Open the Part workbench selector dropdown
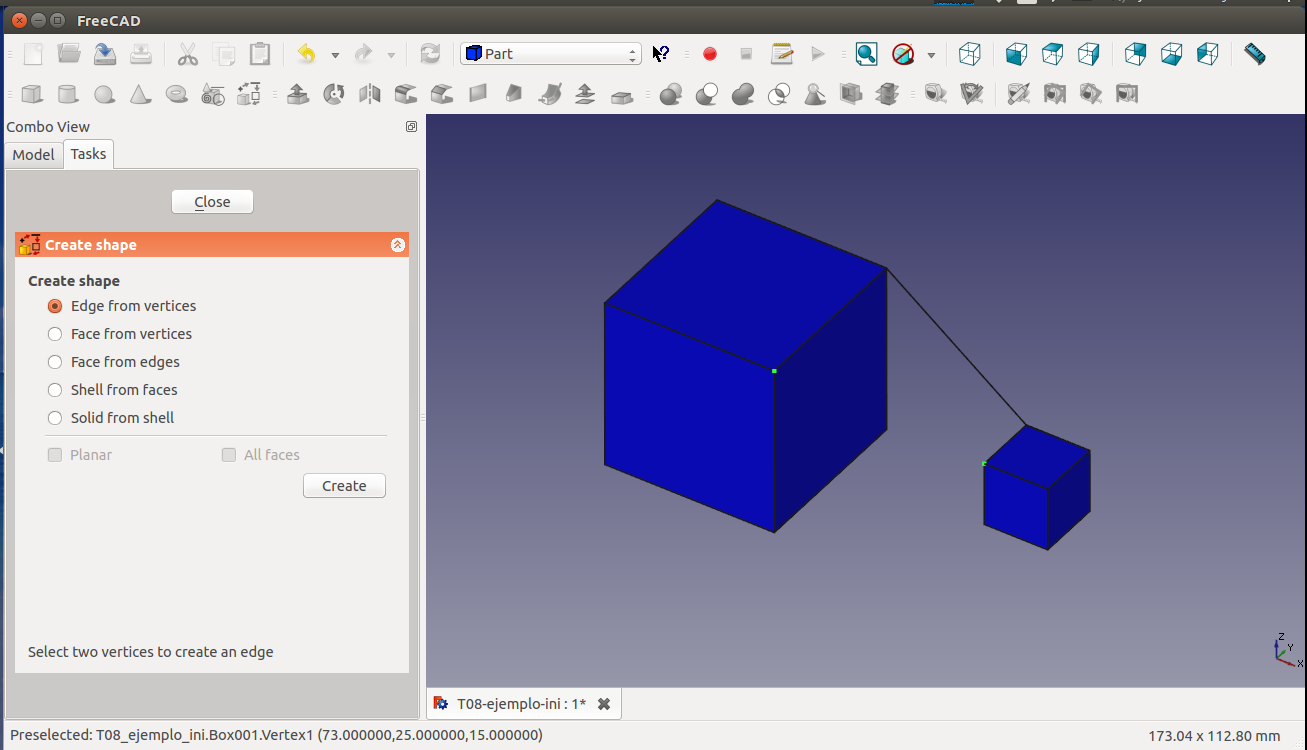The image size is (1307, 750). tap(550, 54)
